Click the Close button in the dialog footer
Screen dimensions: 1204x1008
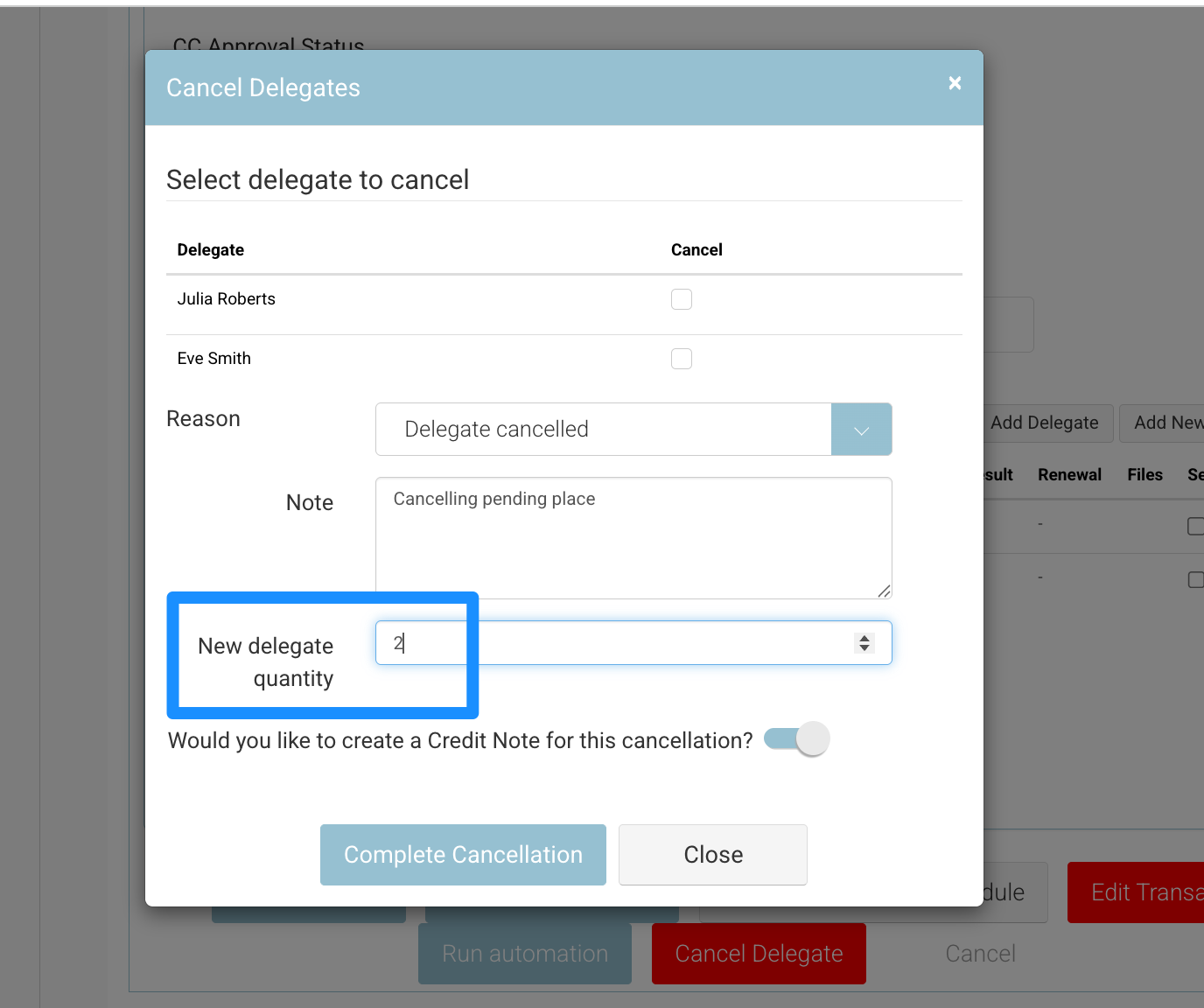pyautogui.click(x=712, y=855)
